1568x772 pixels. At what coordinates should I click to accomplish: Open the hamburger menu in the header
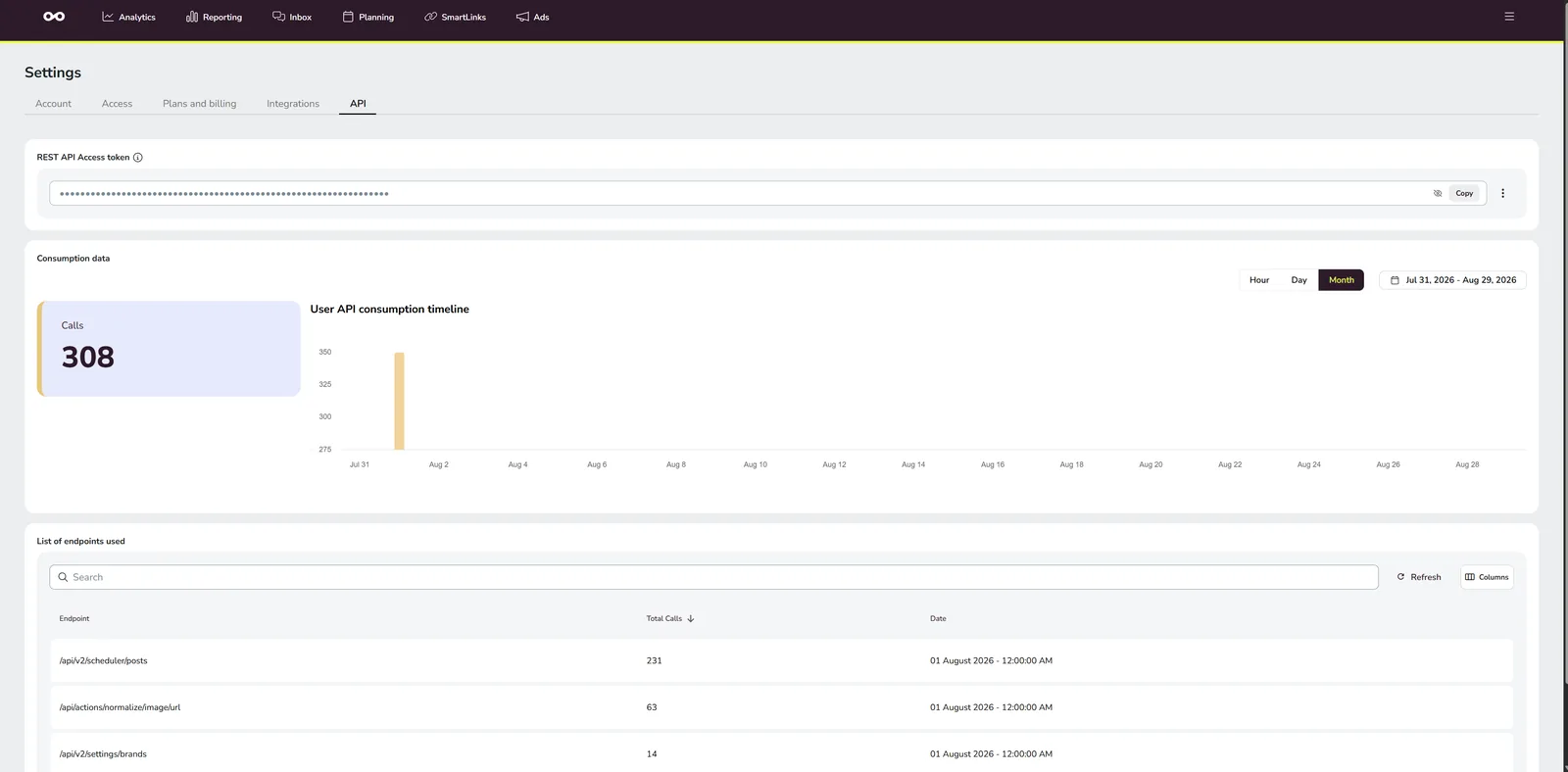(x=1509, y=17)
